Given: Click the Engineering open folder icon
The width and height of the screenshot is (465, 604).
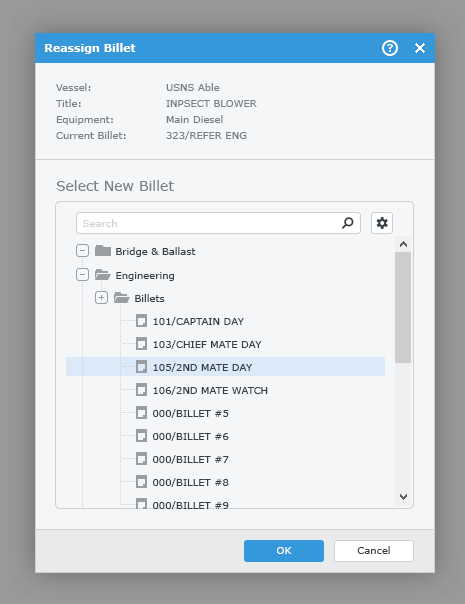Looking at the screenshot, I should pos(103,275).
